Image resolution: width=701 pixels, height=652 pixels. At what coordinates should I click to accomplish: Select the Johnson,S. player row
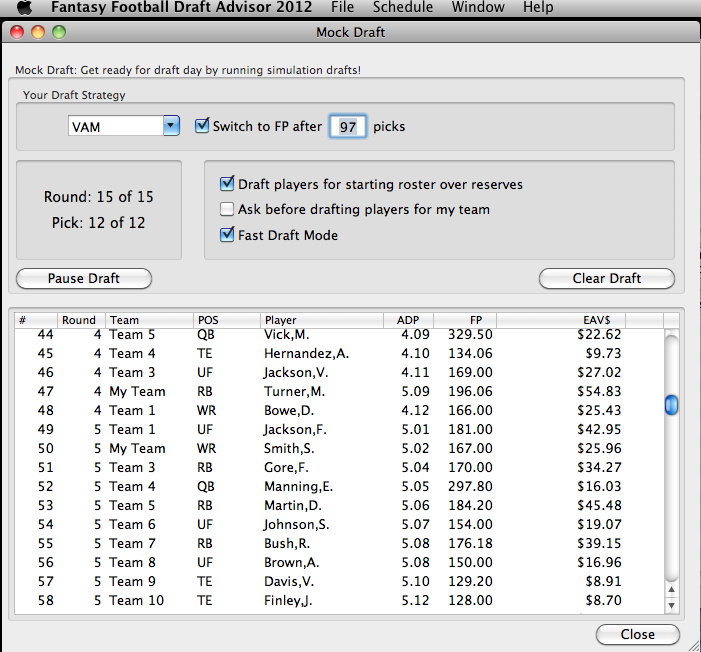[x=339, y=524]
